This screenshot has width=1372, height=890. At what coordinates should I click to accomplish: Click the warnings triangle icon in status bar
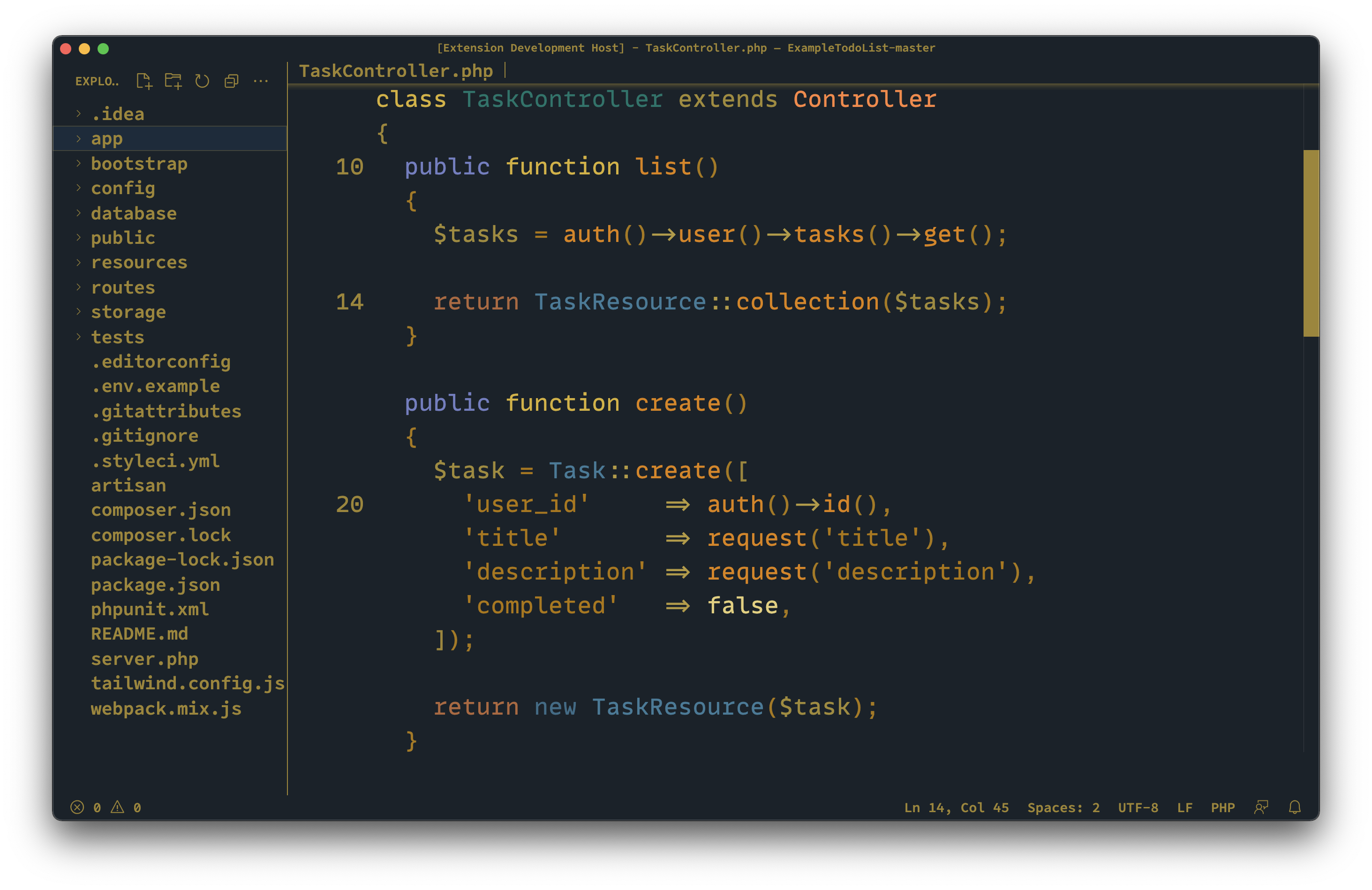(x=118, y=807)
